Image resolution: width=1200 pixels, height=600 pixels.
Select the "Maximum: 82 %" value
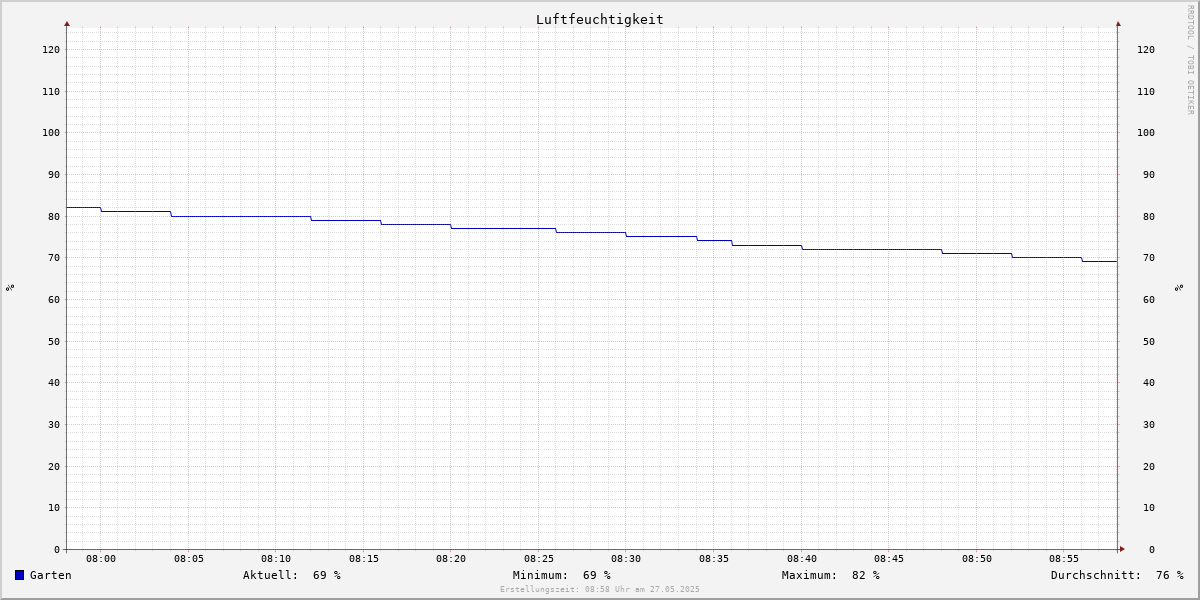(831, 575)
